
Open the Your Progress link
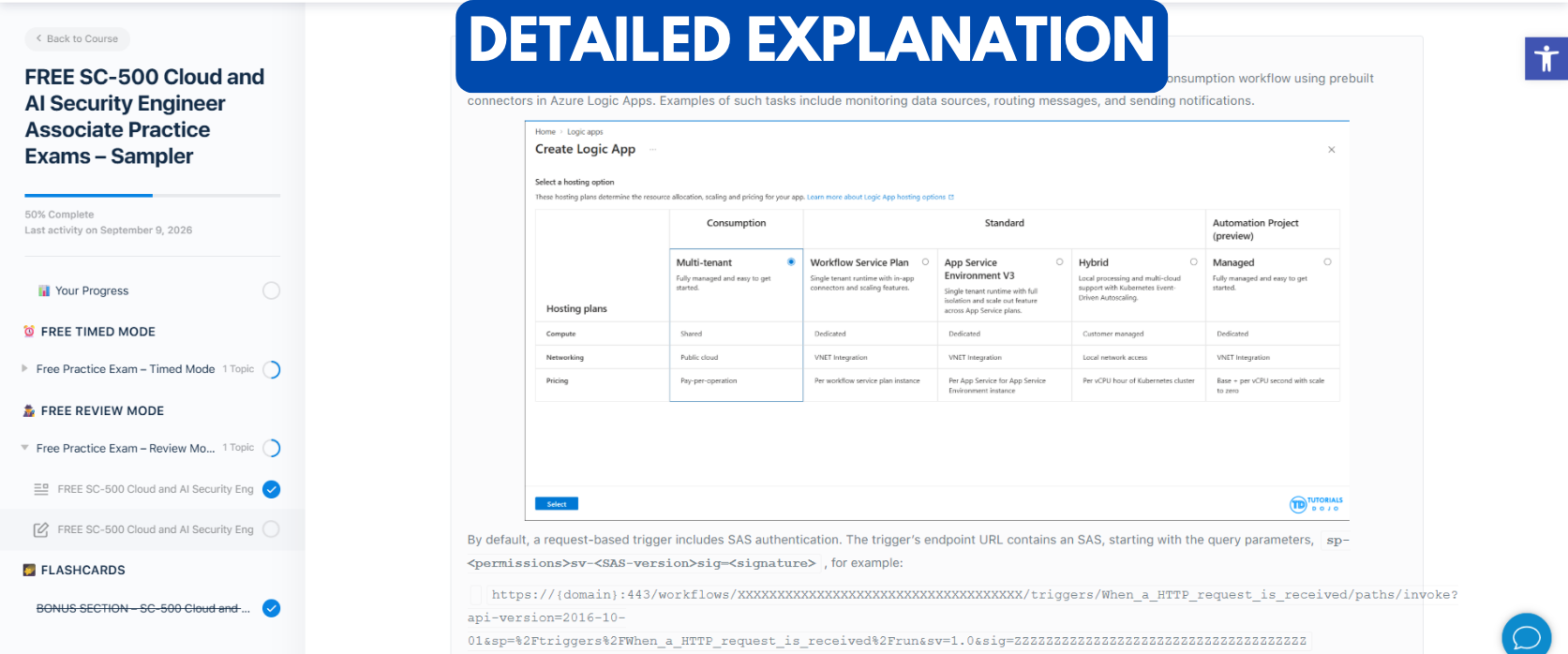point(92,290)
